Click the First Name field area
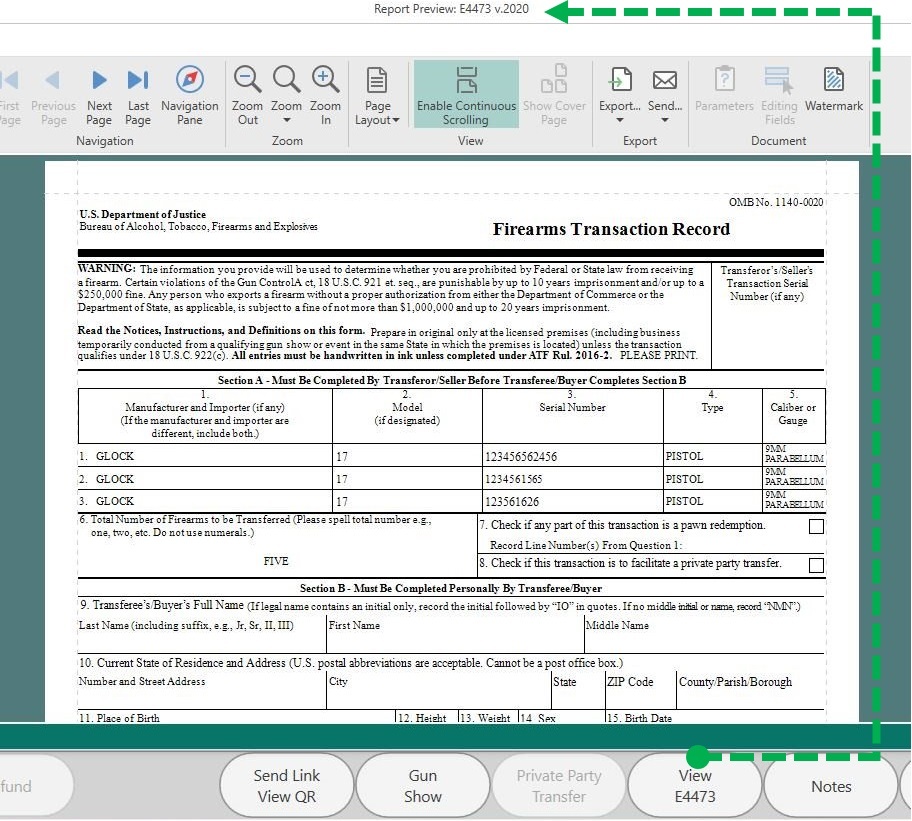912x821 pixels. click(455, 634)
